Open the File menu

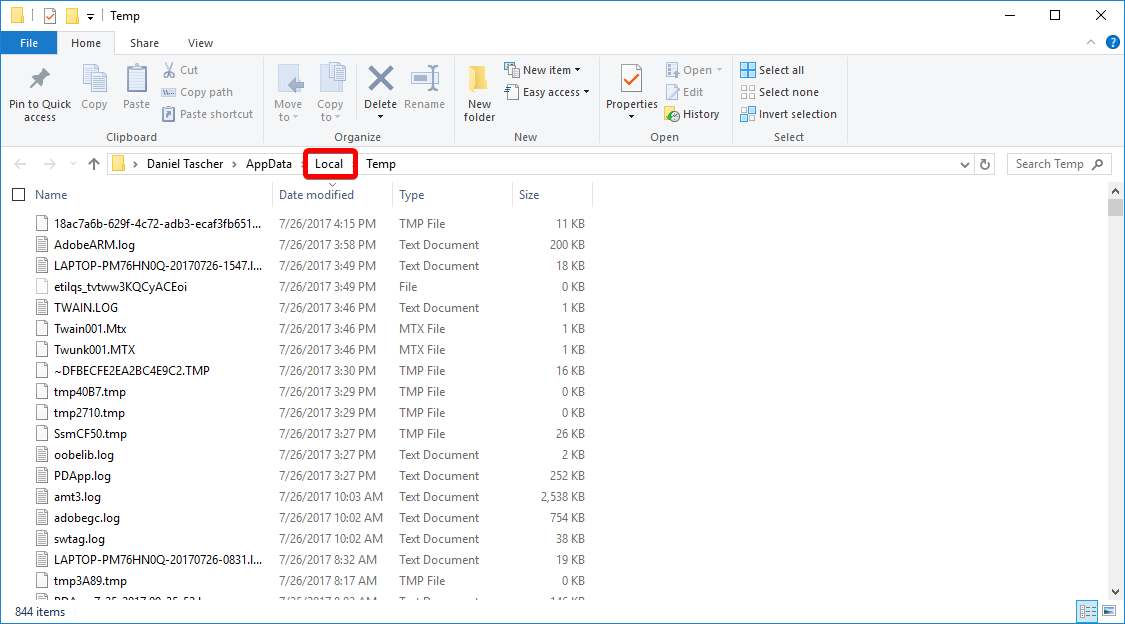pos(29,43)
